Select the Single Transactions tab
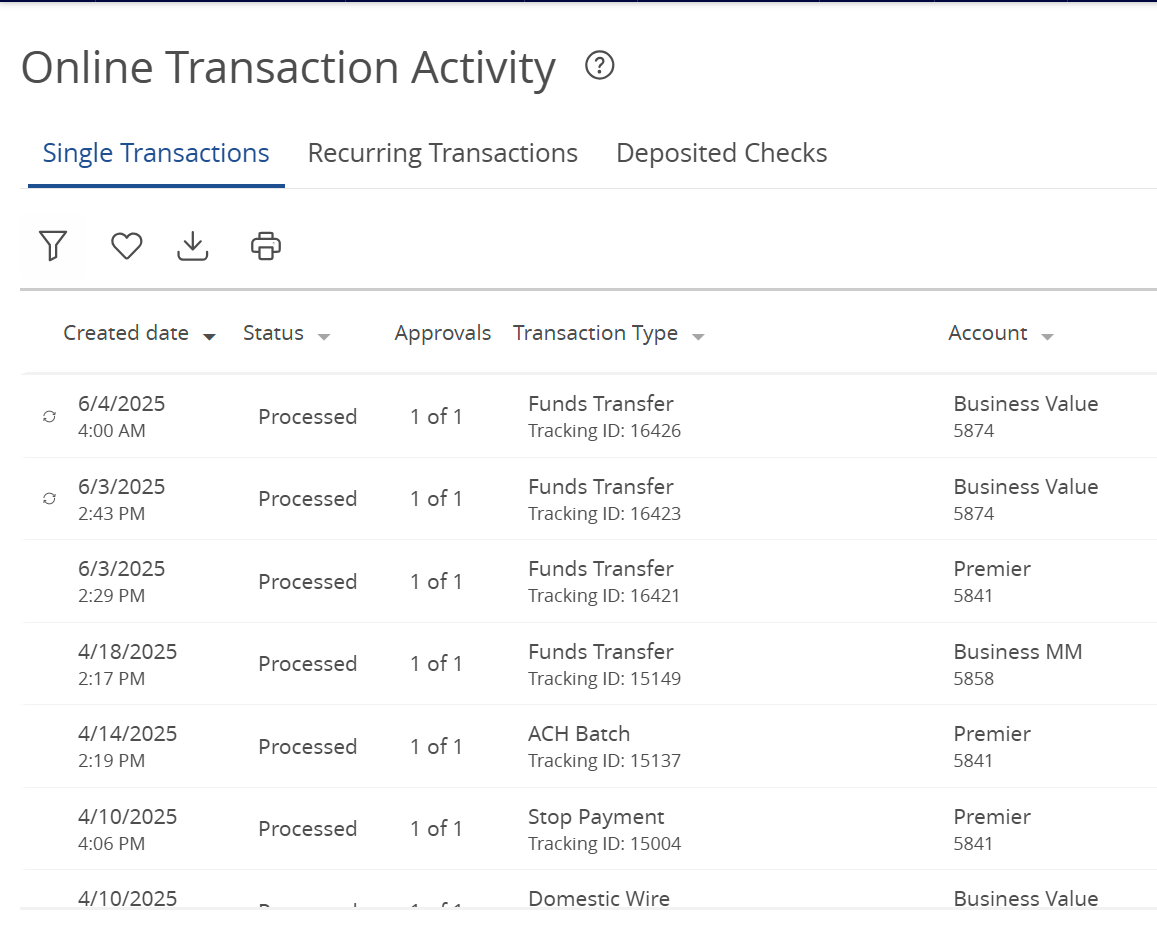Image resolution: width=1157 pixels, height=929 pixels. click(x=156, y=153)
